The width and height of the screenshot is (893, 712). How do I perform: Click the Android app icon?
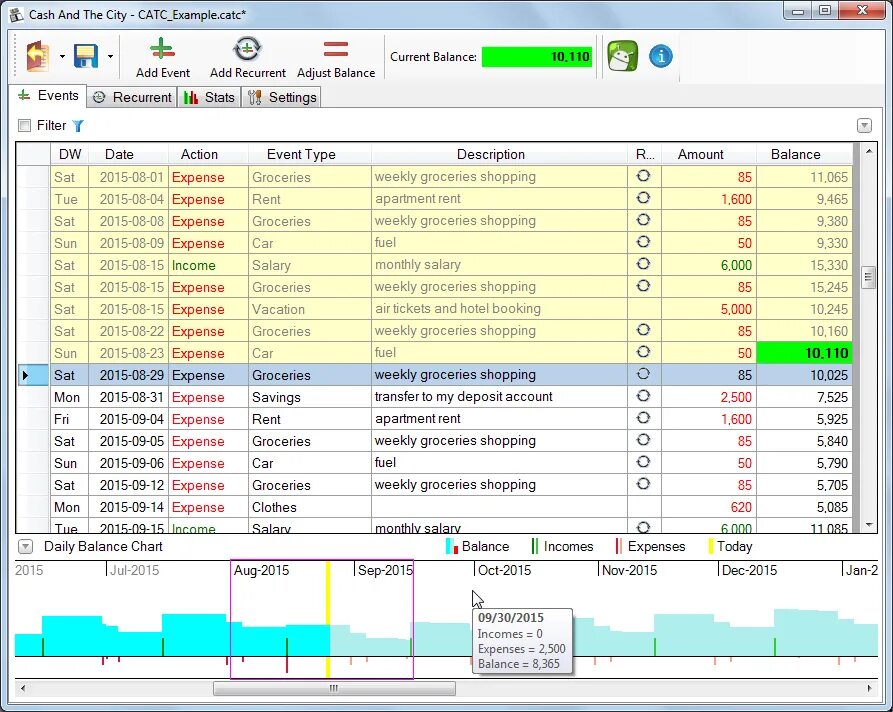click(622, 56)
